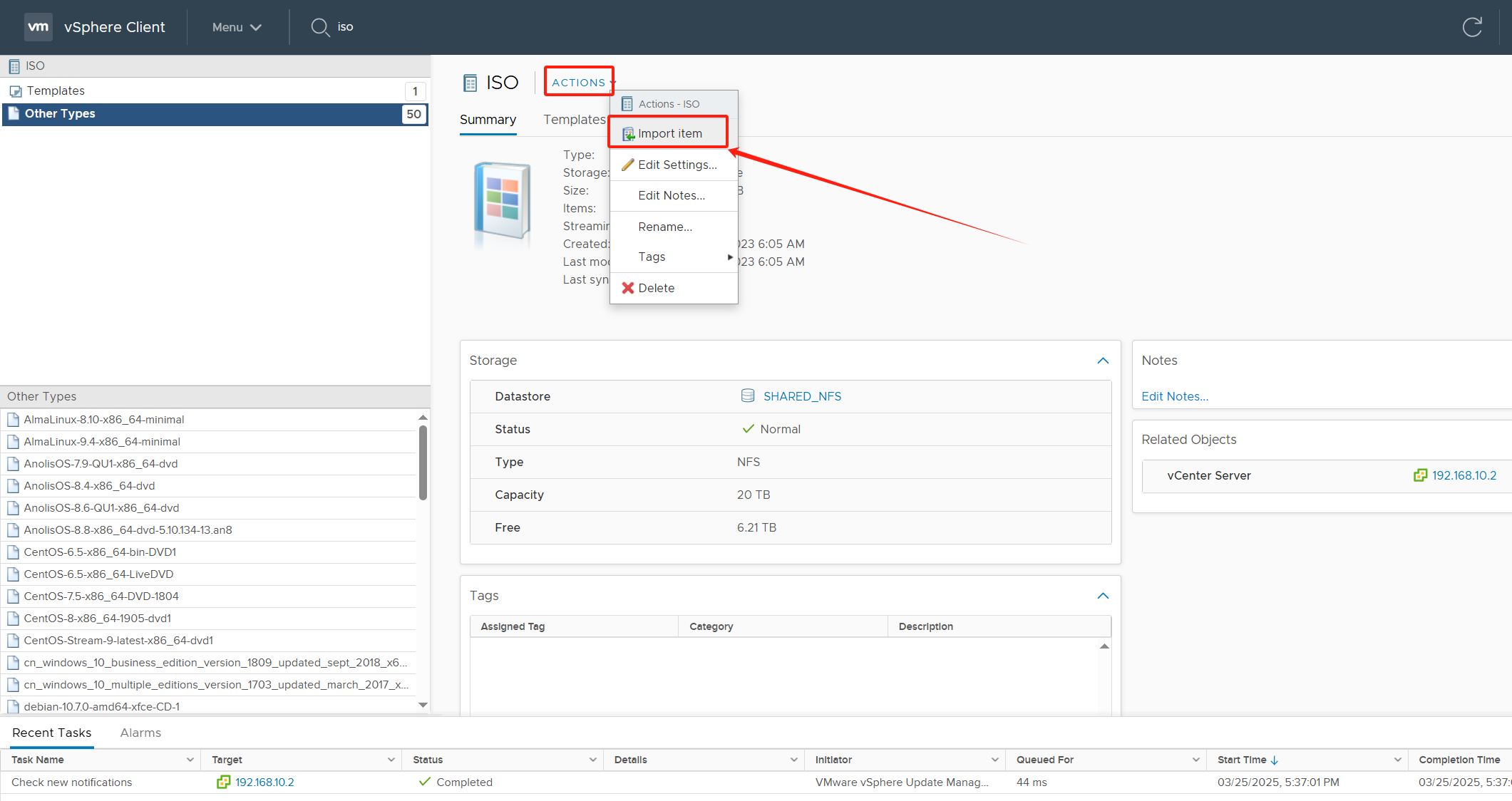Click the Other Types file icon

tap(14, 113)
